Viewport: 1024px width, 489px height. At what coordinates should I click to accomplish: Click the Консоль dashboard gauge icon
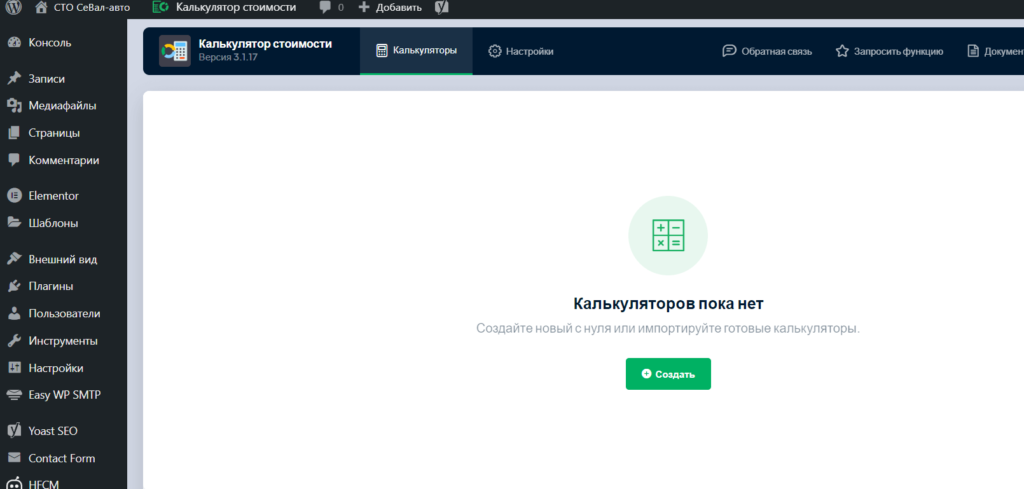[14, 43]
